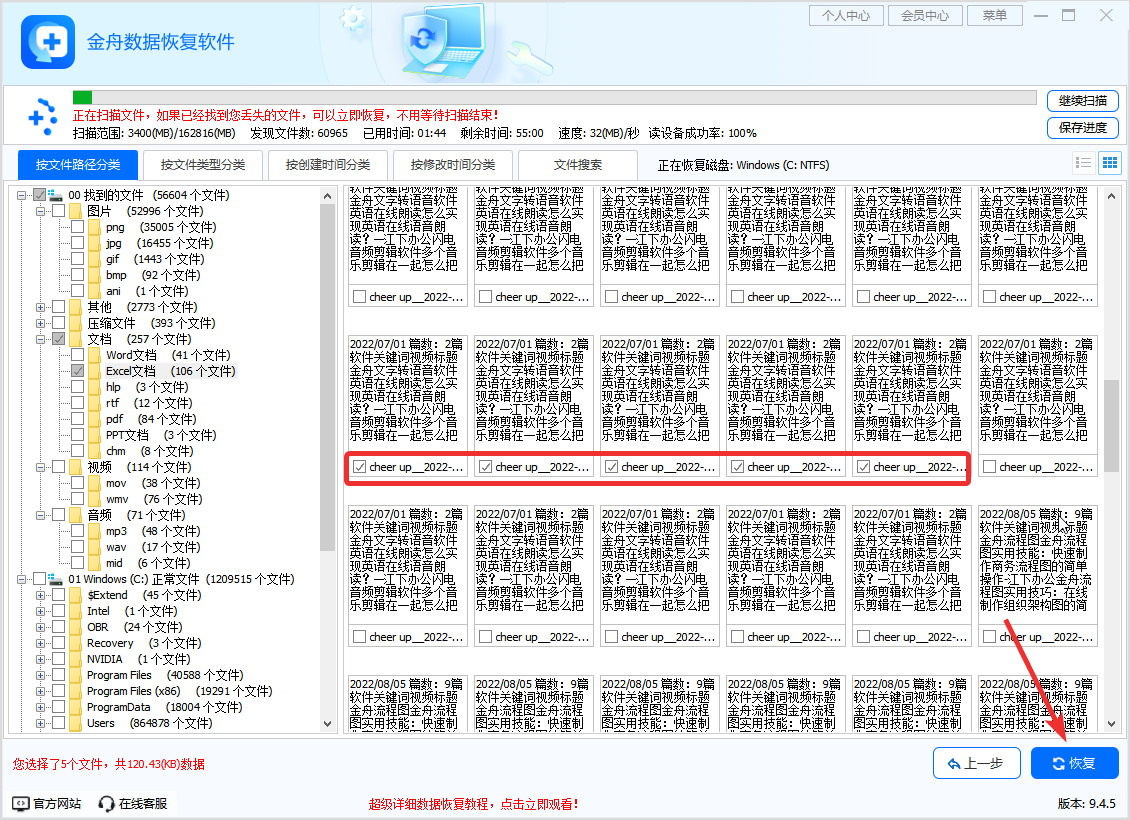The width and height of the screenshot is (1130, 820).
Task: Click the mov folder icon
Action: point(94,483)
